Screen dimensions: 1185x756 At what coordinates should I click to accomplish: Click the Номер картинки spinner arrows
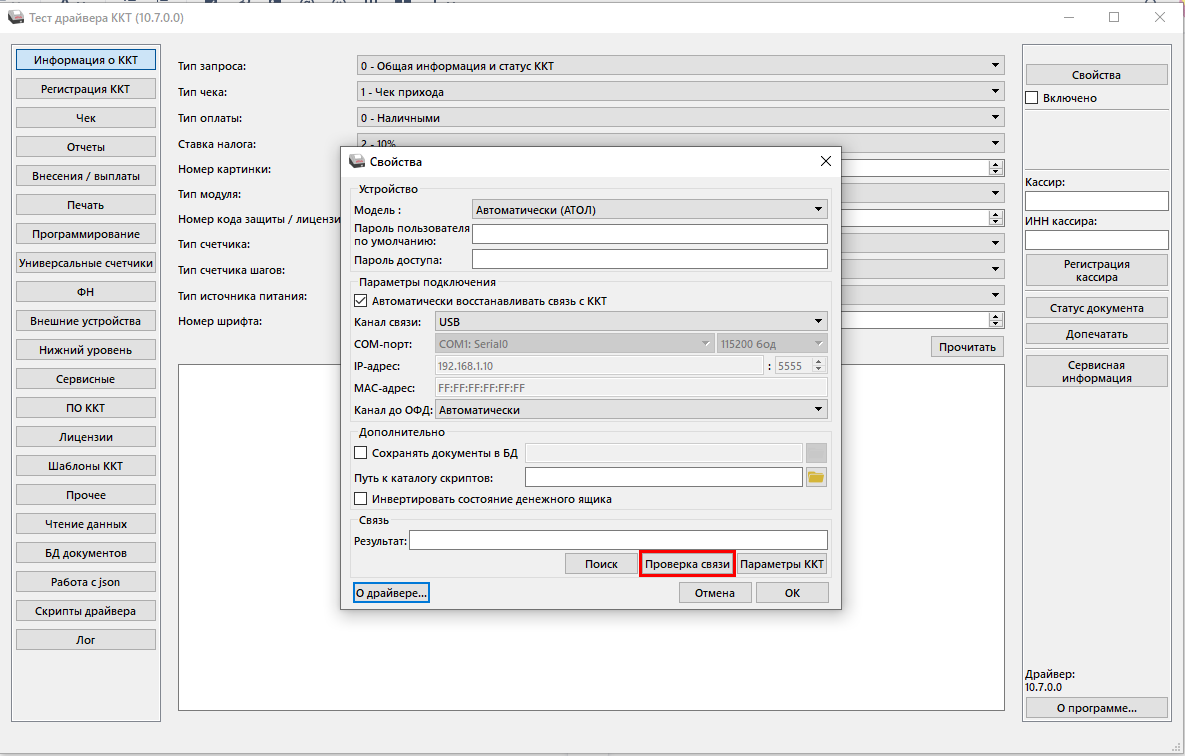(x=996, y=169)
